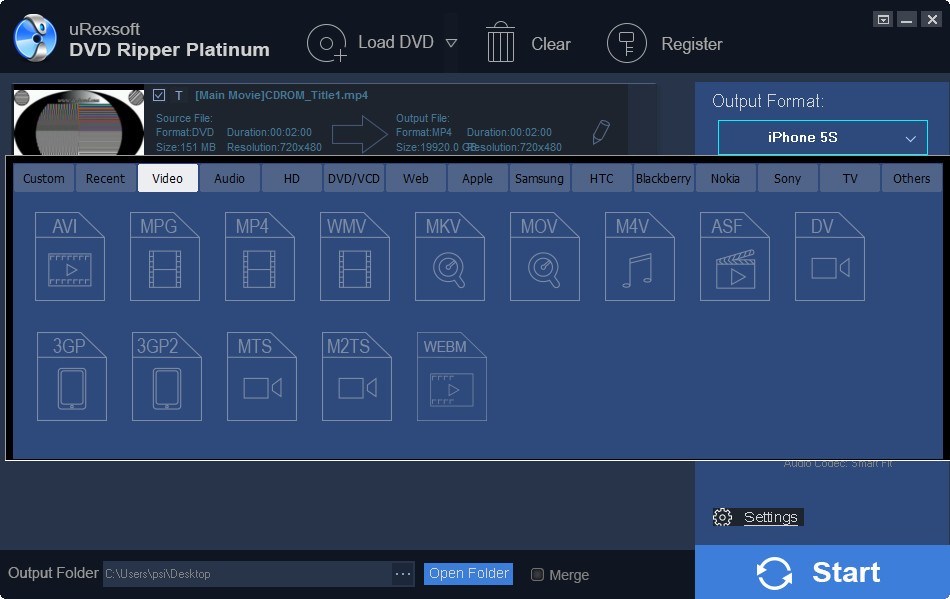Switch to the DVD/VCD tab
Screen dimensions: 950x599
[354, 178]
